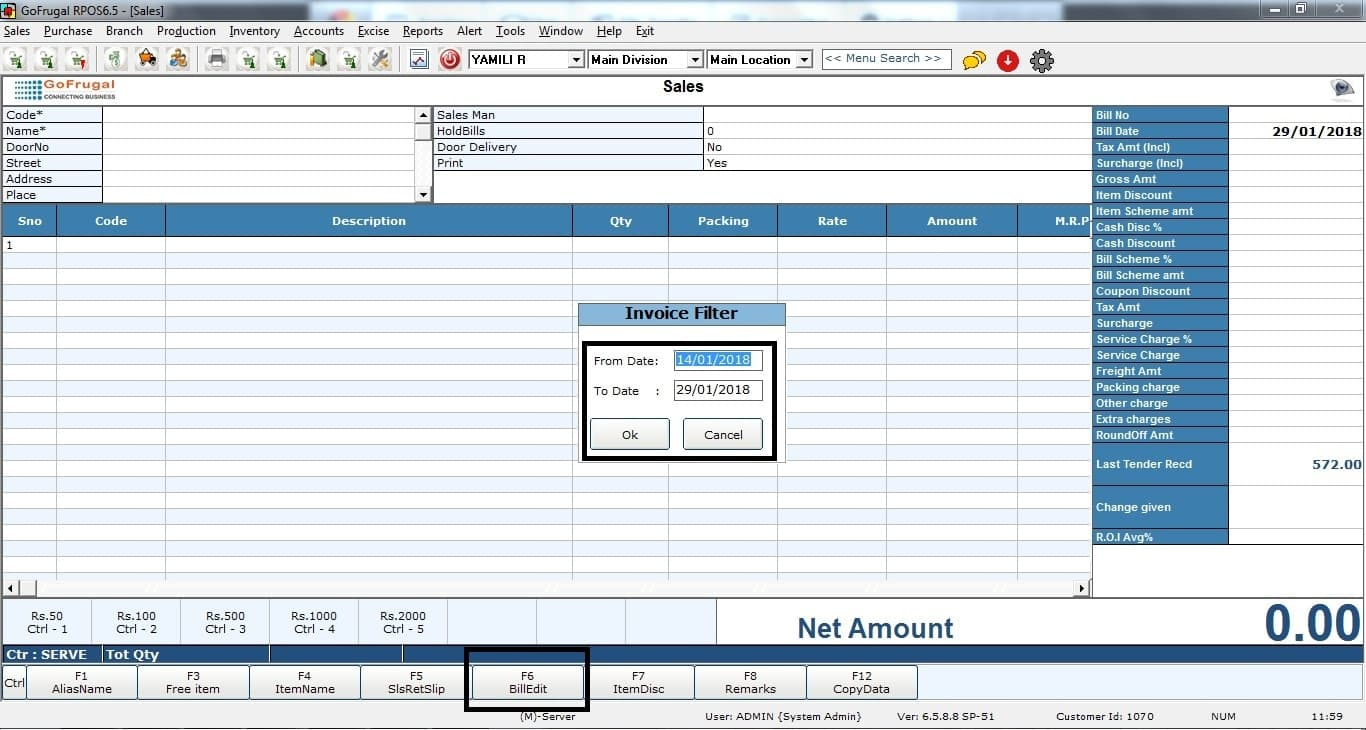Screen dimensions: 1366x730
Task: Click the Menu Search box
Action: (x=886, y=59)
